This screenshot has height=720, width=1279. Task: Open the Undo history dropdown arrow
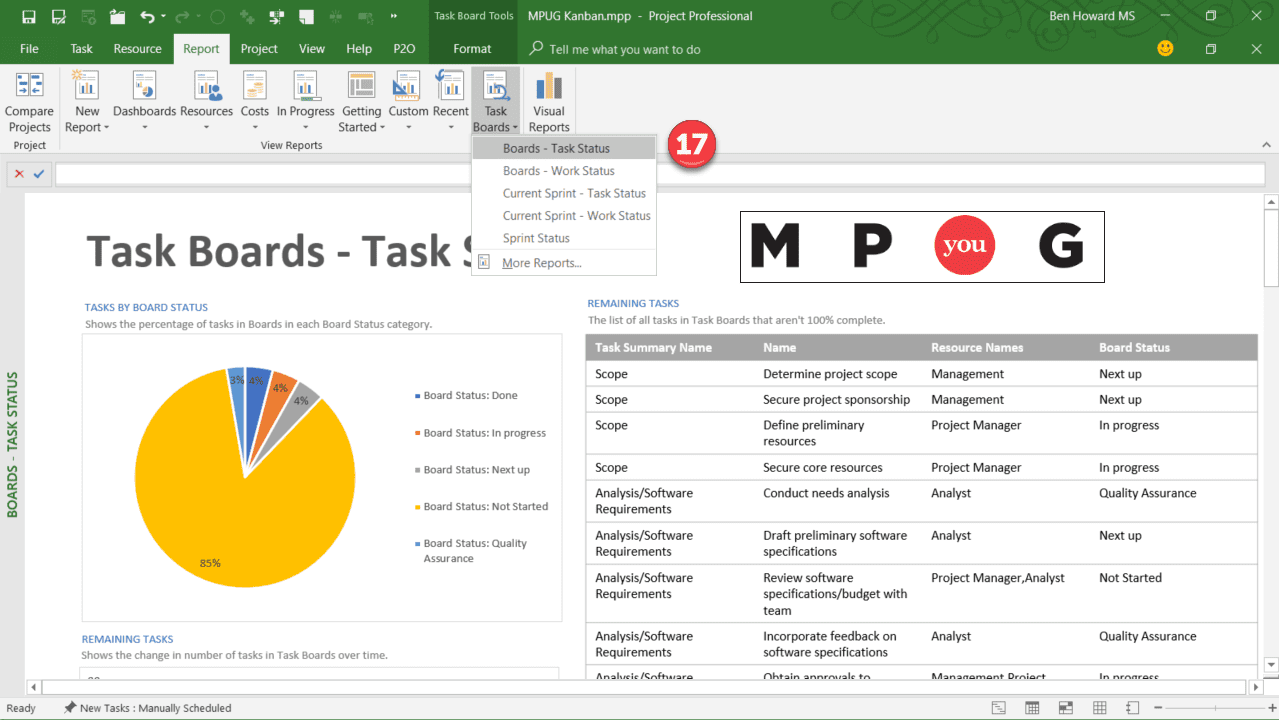pos(163,17)
